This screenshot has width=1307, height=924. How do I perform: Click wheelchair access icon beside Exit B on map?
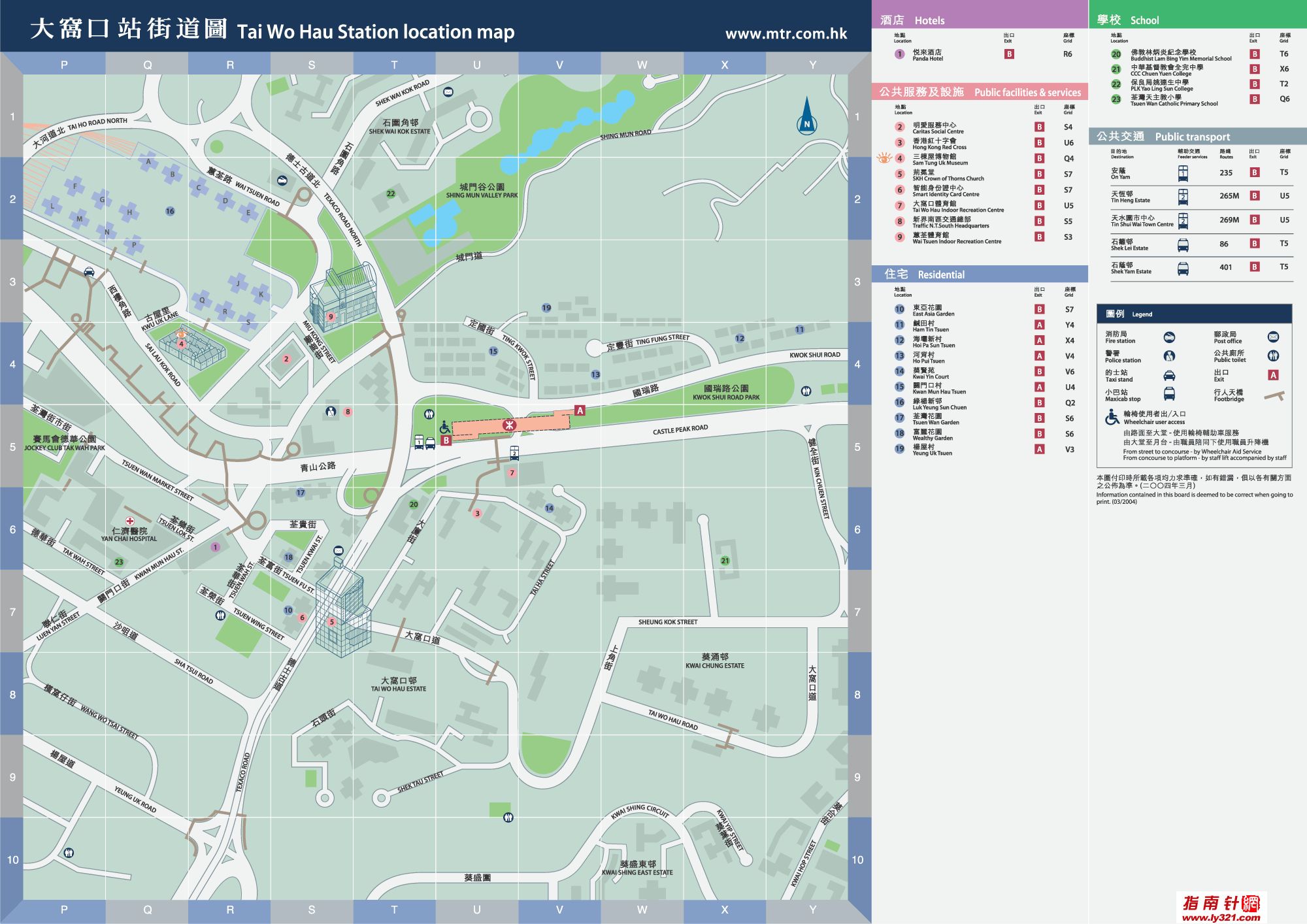[x=444, y=427]
